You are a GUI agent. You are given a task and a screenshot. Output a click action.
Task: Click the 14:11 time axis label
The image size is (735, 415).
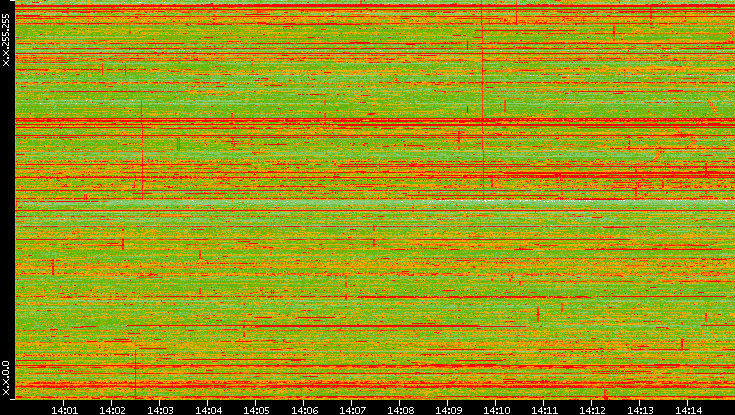click(x=544, y=410)
